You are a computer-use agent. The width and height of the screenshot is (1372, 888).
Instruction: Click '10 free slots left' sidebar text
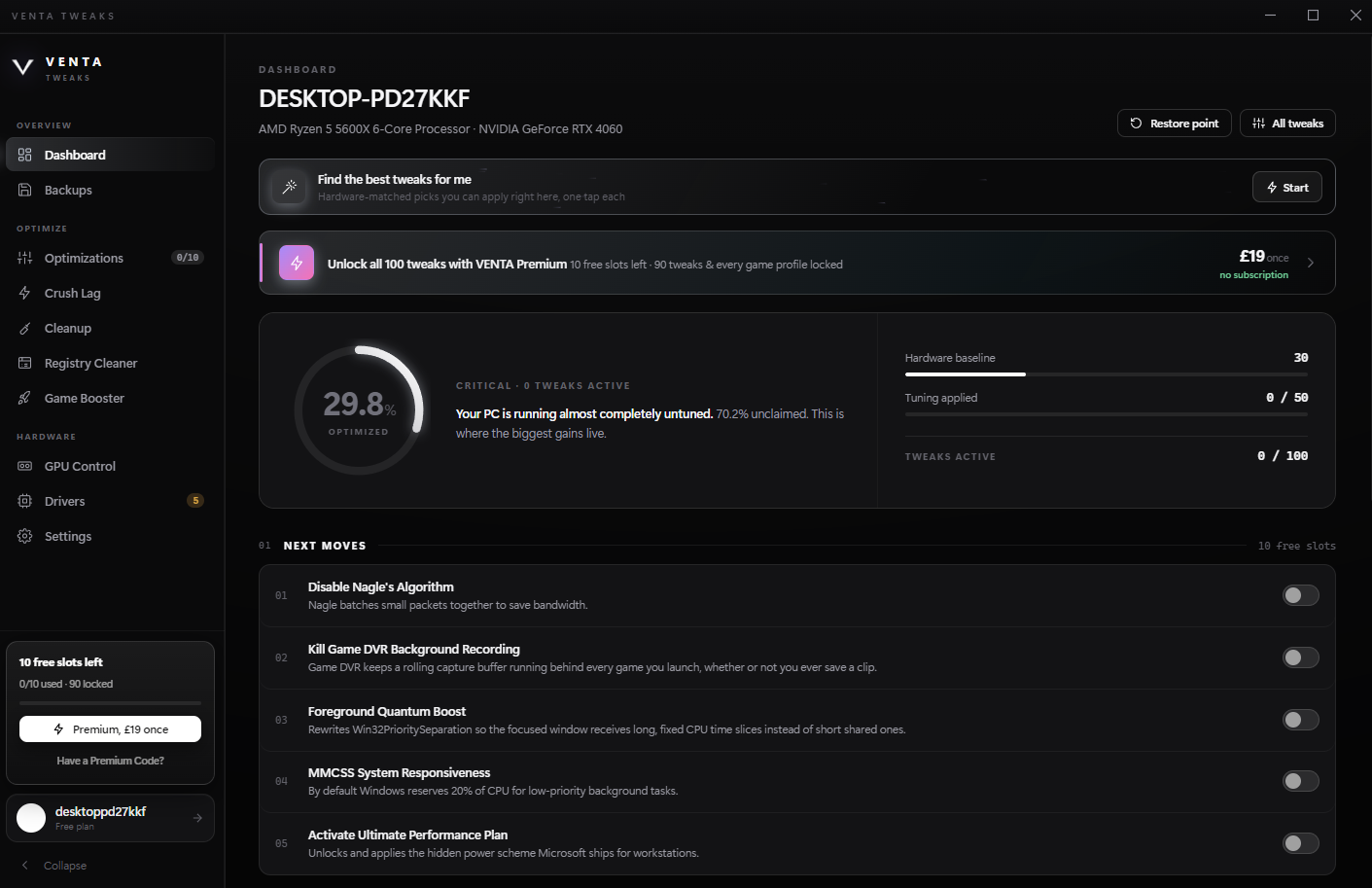(x=61, y=662)
